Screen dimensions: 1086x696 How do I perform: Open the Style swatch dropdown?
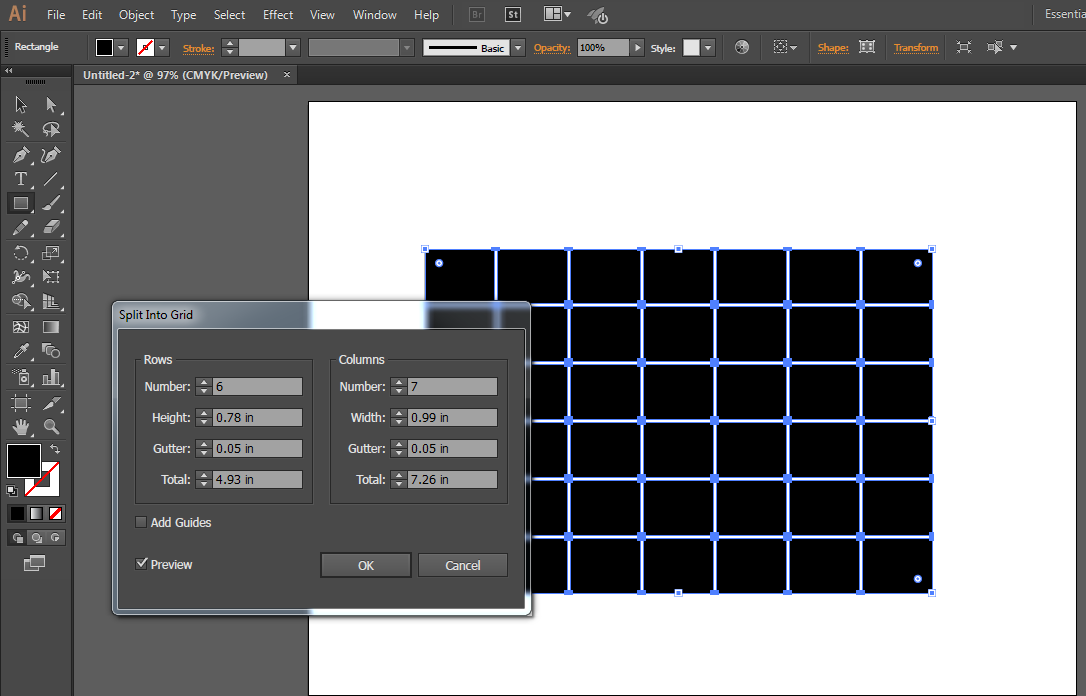[708, 48]
